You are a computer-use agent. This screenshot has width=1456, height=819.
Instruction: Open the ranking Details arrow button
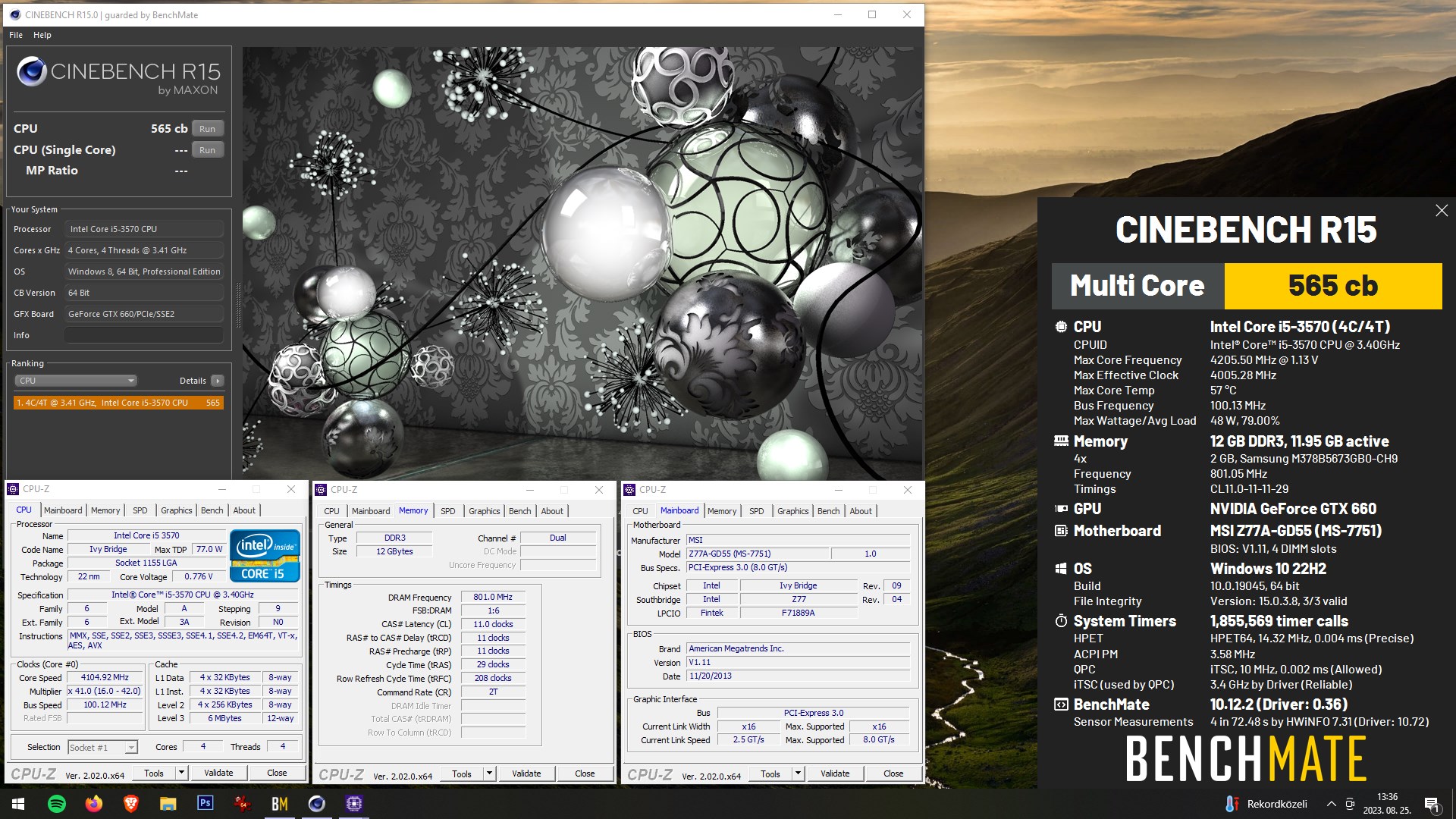tap(218, 381)
